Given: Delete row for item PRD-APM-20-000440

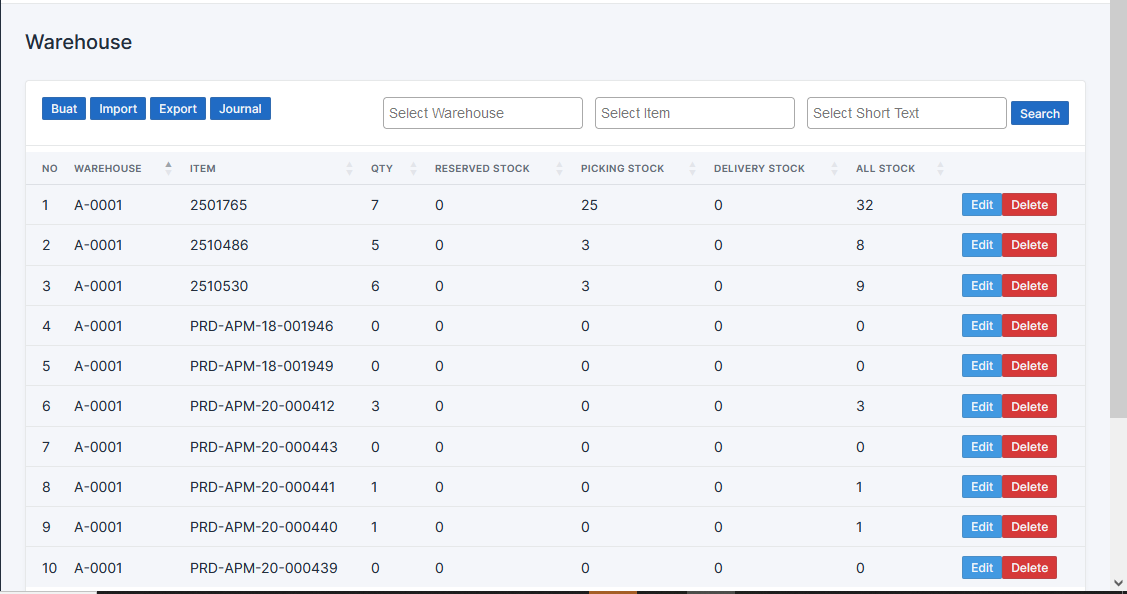Looking at the screenshot, I should 1029,527.
